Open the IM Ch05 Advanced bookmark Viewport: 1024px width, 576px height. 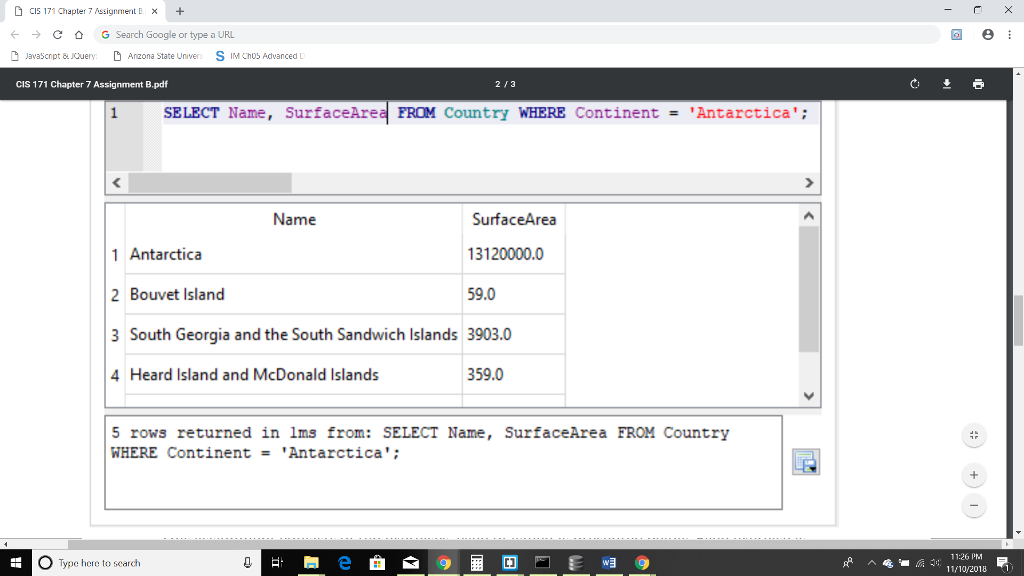coord(260,56)
